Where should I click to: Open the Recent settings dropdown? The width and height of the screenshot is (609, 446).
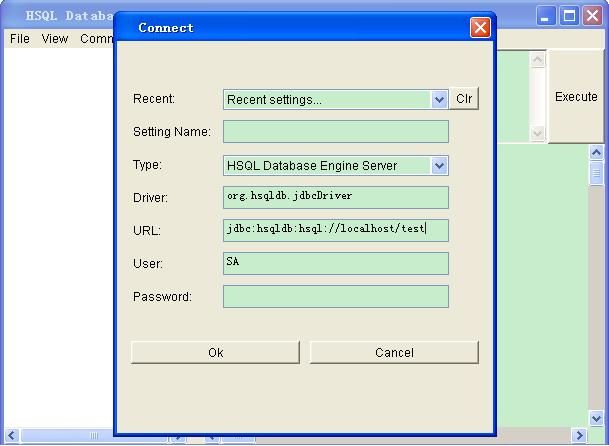[x=439, y=99]
